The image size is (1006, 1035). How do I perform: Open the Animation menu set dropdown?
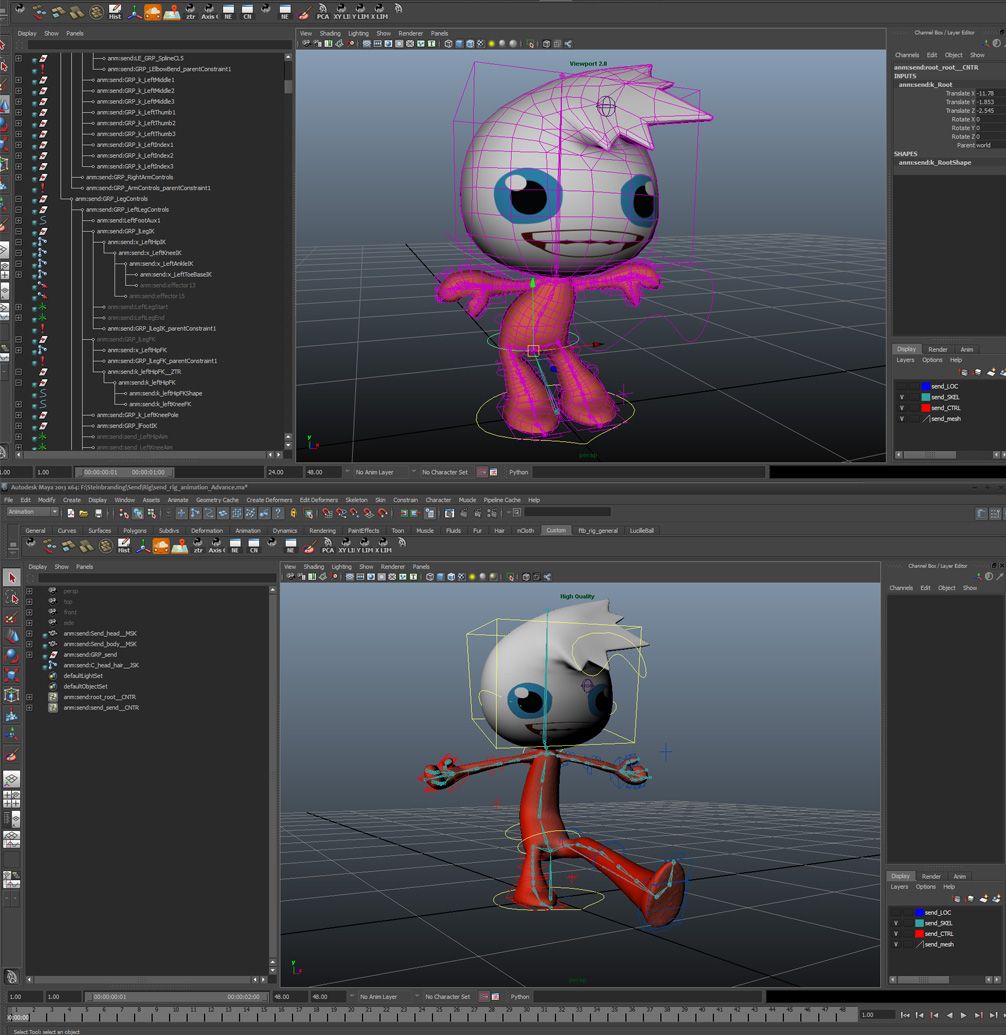32,512
